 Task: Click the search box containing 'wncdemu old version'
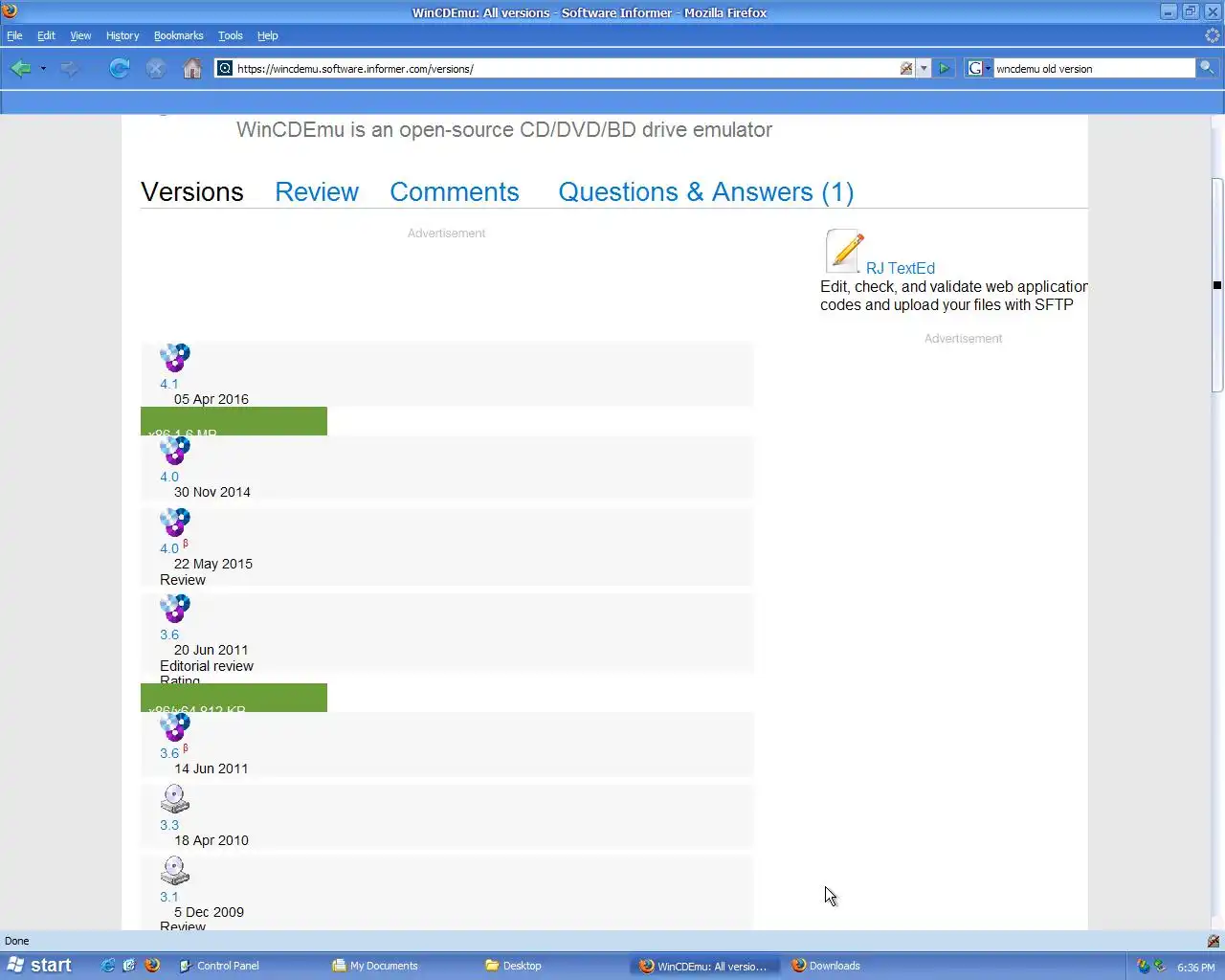point(1094,68)
